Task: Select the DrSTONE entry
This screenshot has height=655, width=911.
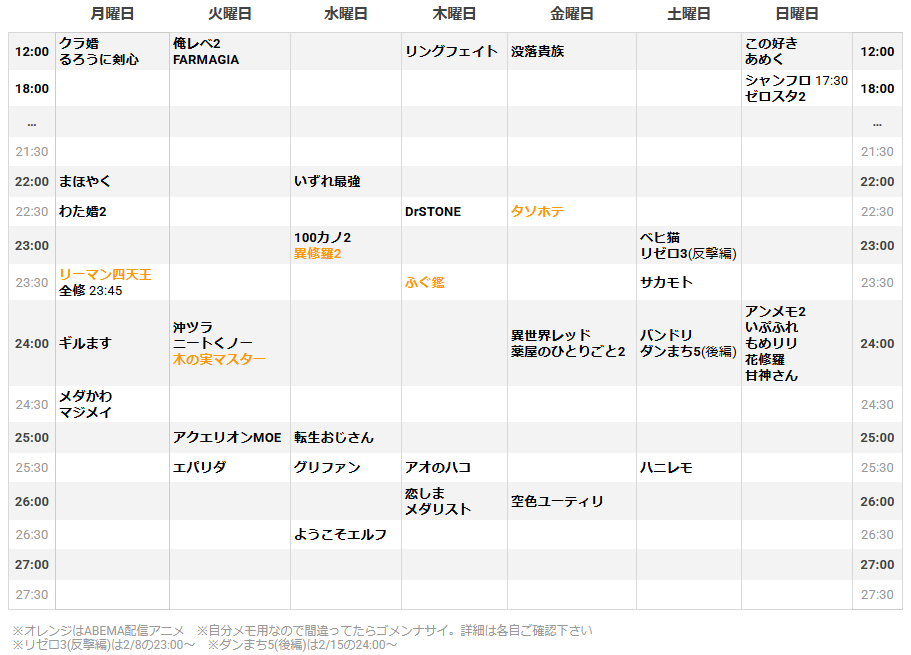Action: click(x=433, y=212)
